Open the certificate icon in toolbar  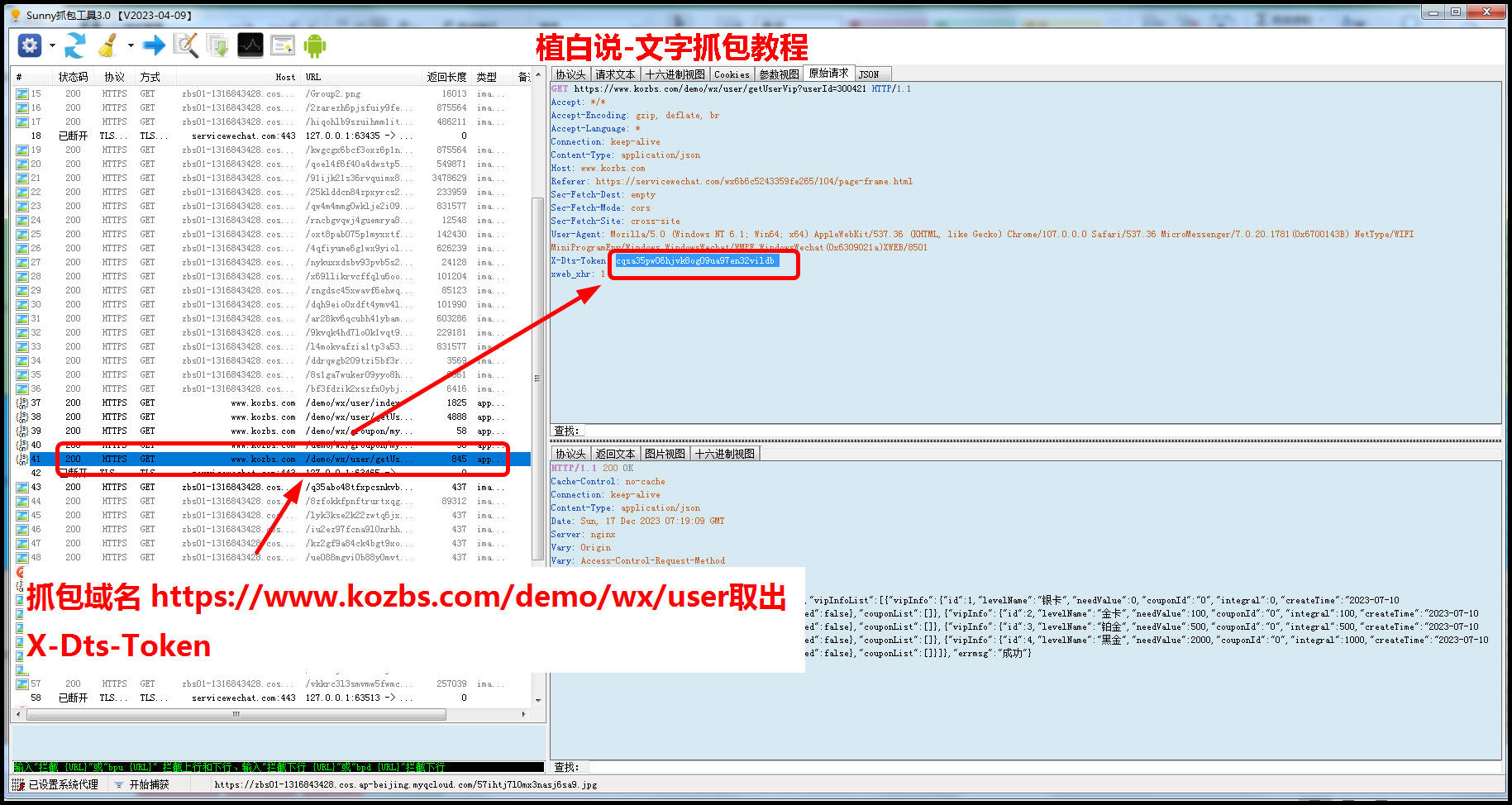tap(283, 45)
